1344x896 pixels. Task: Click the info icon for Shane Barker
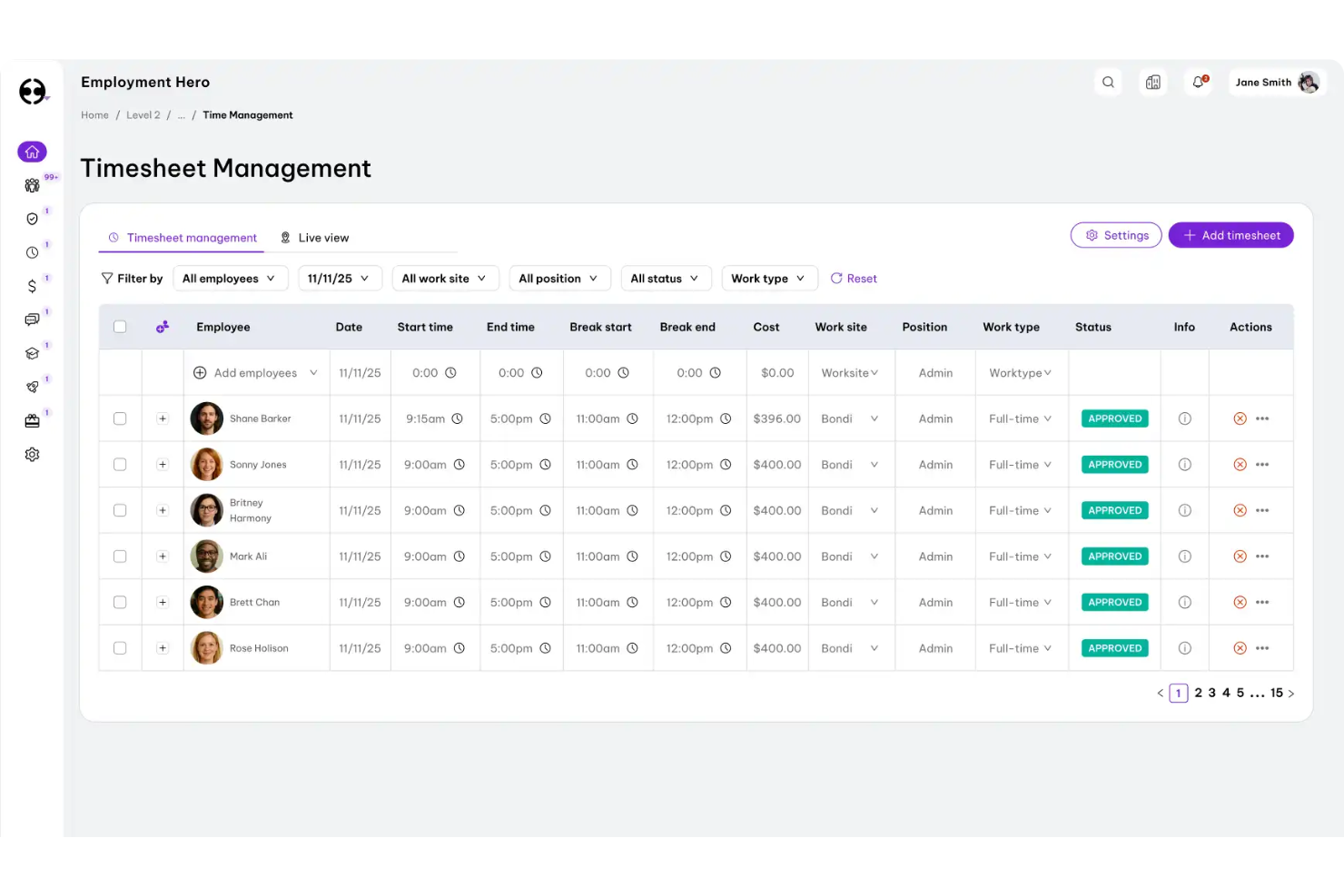[x=1184, y=418]
